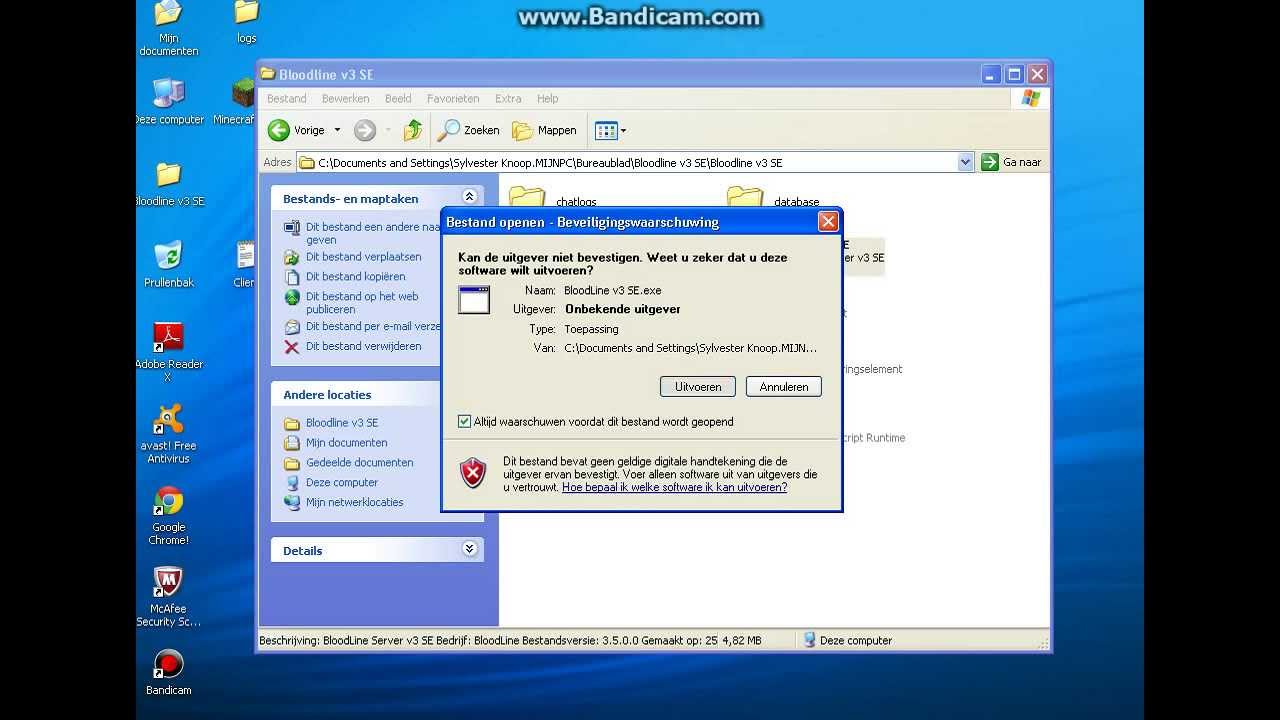Click the red shield warning icon
Screen dimensions: 1280x720
(x=473, y=473)
